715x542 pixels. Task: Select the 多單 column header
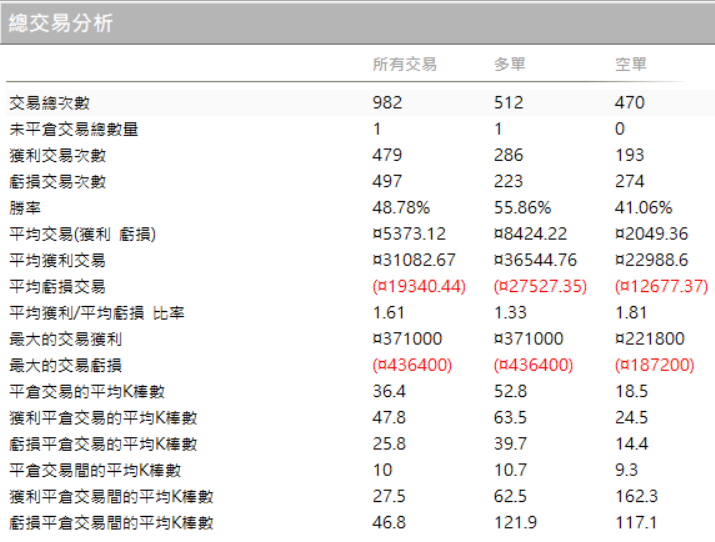click(510, 64)
